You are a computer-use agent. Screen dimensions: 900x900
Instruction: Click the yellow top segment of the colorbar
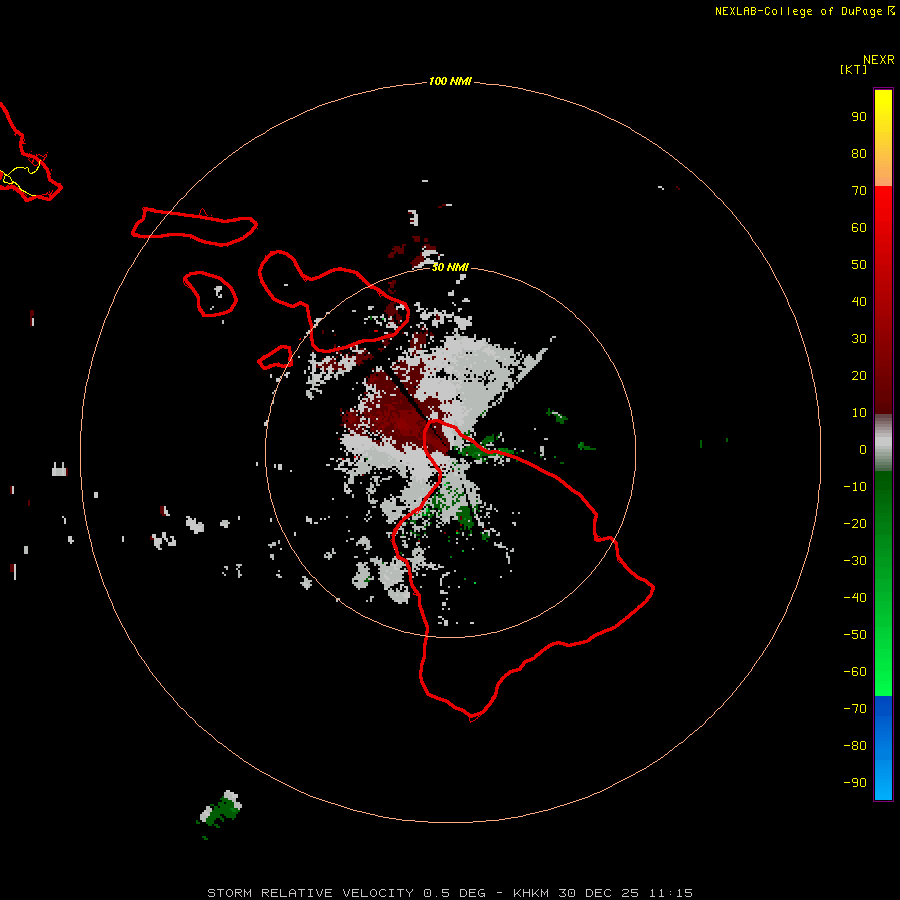883,138
